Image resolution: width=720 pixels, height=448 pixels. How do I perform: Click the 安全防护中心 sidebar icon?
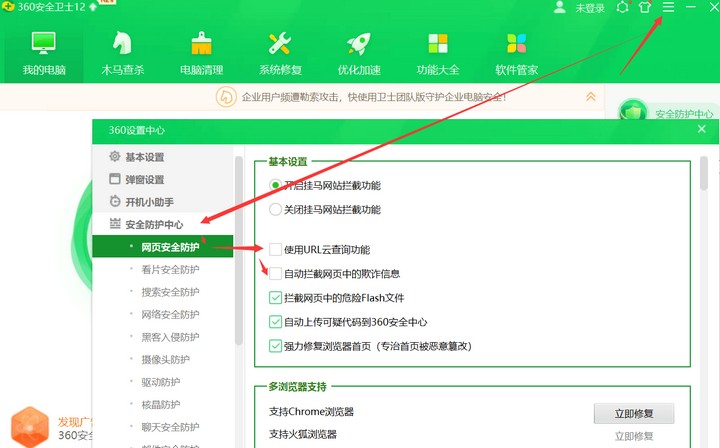click(x=114, y=224)
